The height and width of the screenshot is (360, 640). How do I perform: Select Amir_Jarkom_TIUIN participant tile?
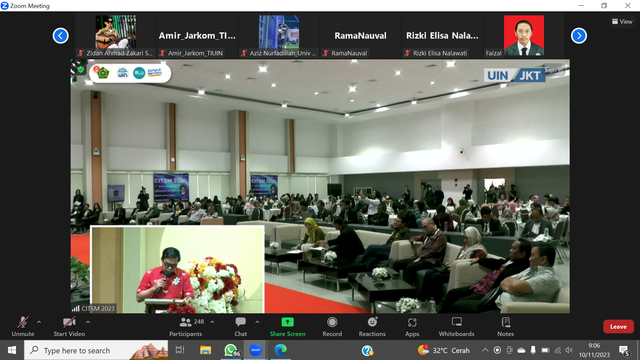[197, 36]
